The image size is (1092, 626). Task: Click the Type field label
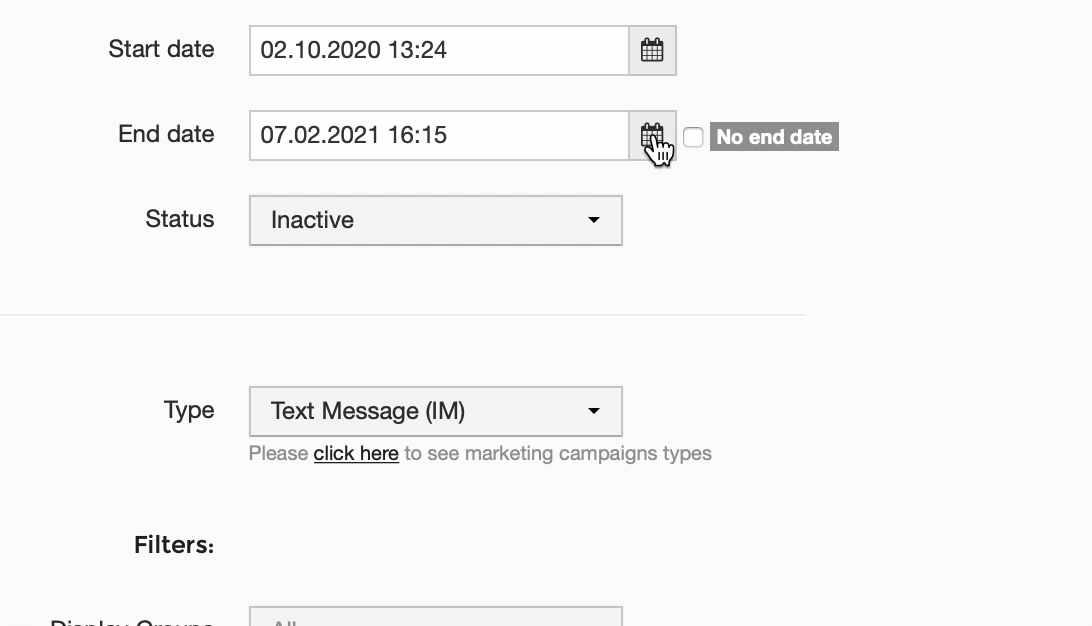(x=189, y=410)
